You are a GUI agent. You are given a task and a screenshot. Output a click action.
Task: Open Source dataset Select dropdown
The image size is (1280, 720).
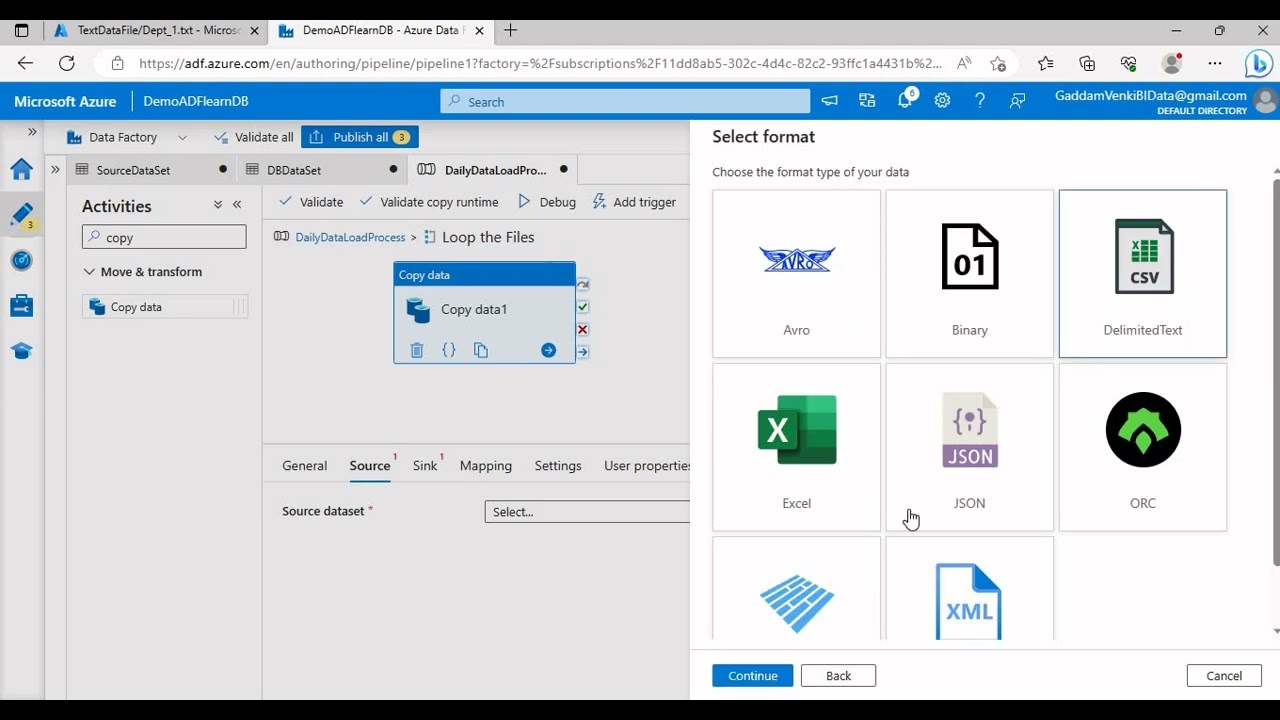pos(587,512)
